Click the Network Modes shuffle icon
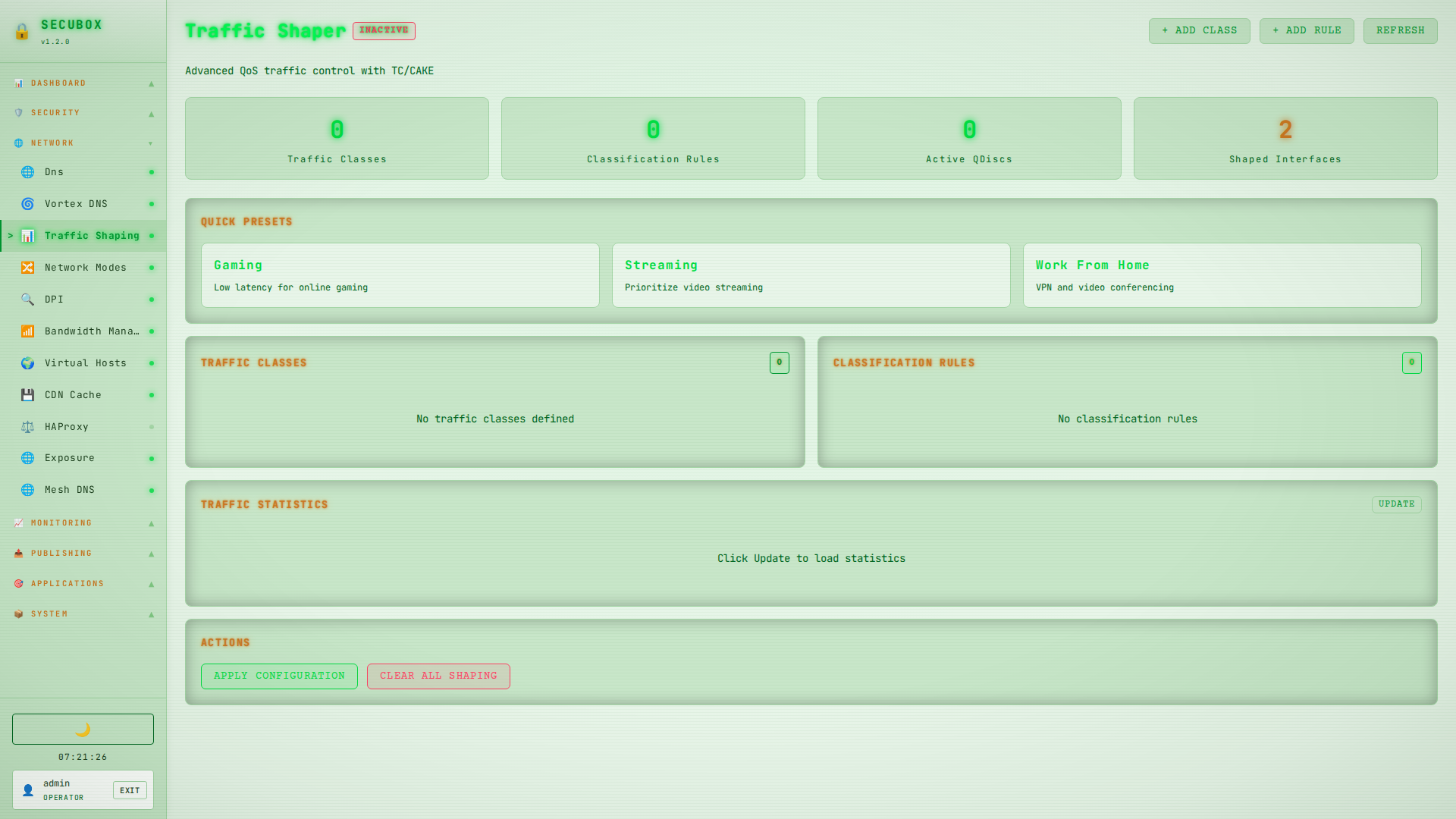Viewport: 1456px width, 819px height. coord(27,268)
